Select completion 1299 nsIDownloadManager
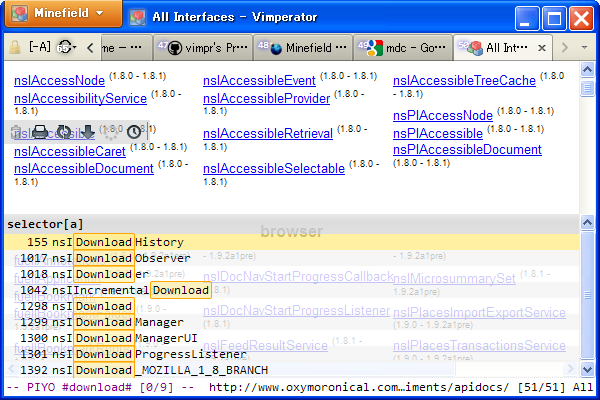Image resolution: width=600 pixels, height=400 pixels. [292, 322]
